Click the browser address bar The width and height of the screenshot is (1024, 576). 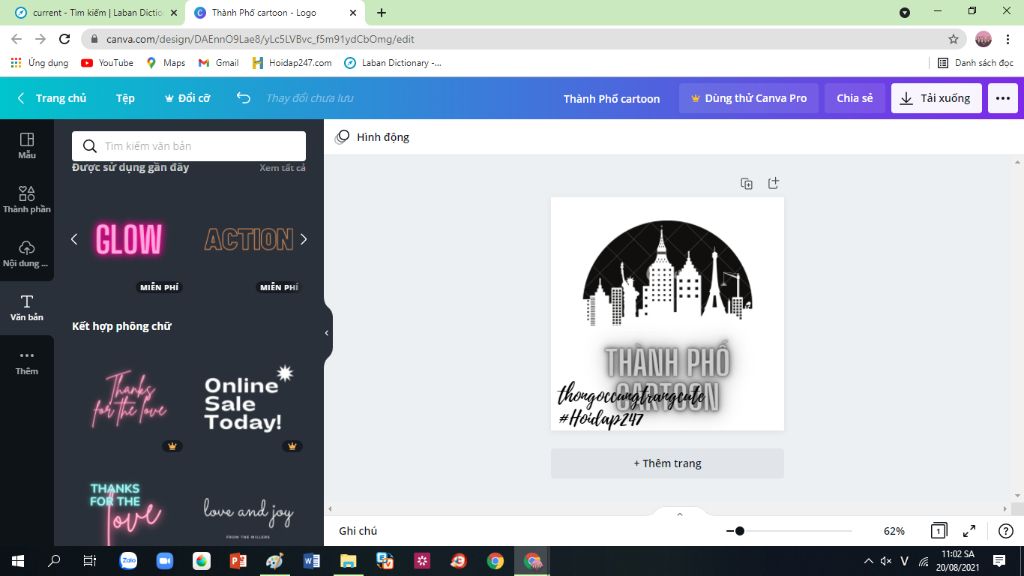coord(522,39)
